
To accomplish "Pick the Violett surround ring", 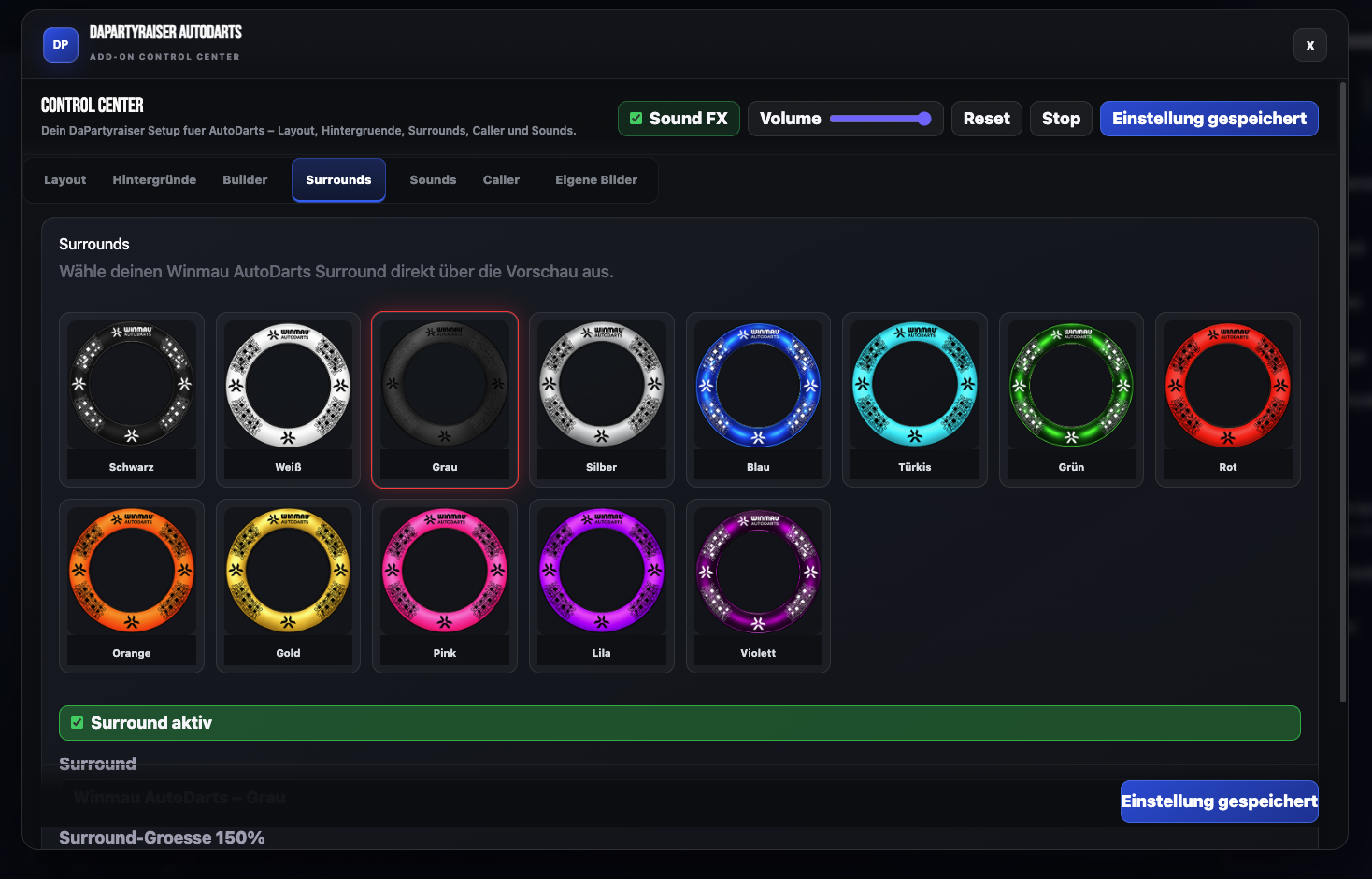I will point(758,586).
